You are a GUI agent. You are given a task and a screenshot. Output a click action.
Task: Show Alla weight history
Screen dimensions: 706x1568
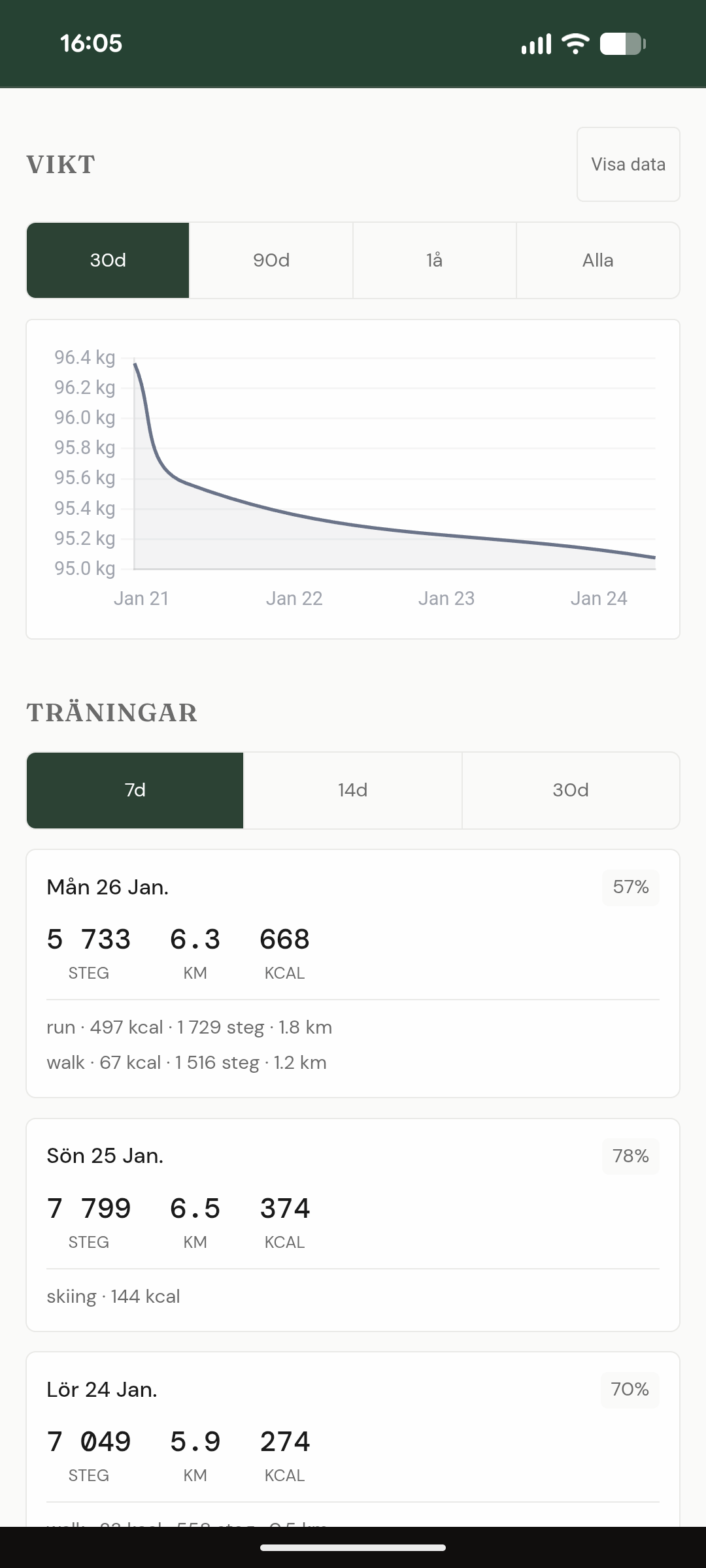(597, 261)
